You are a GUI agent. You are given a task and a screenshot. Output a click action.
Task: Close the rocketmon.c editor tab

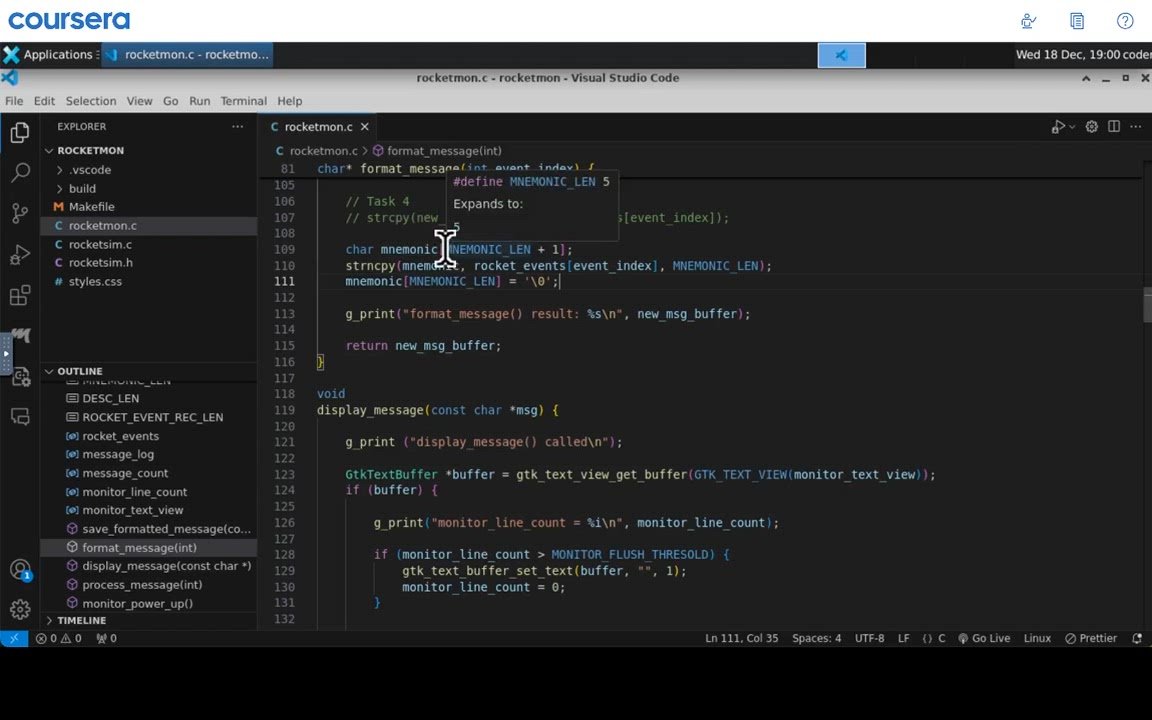[x=364, y=127]
